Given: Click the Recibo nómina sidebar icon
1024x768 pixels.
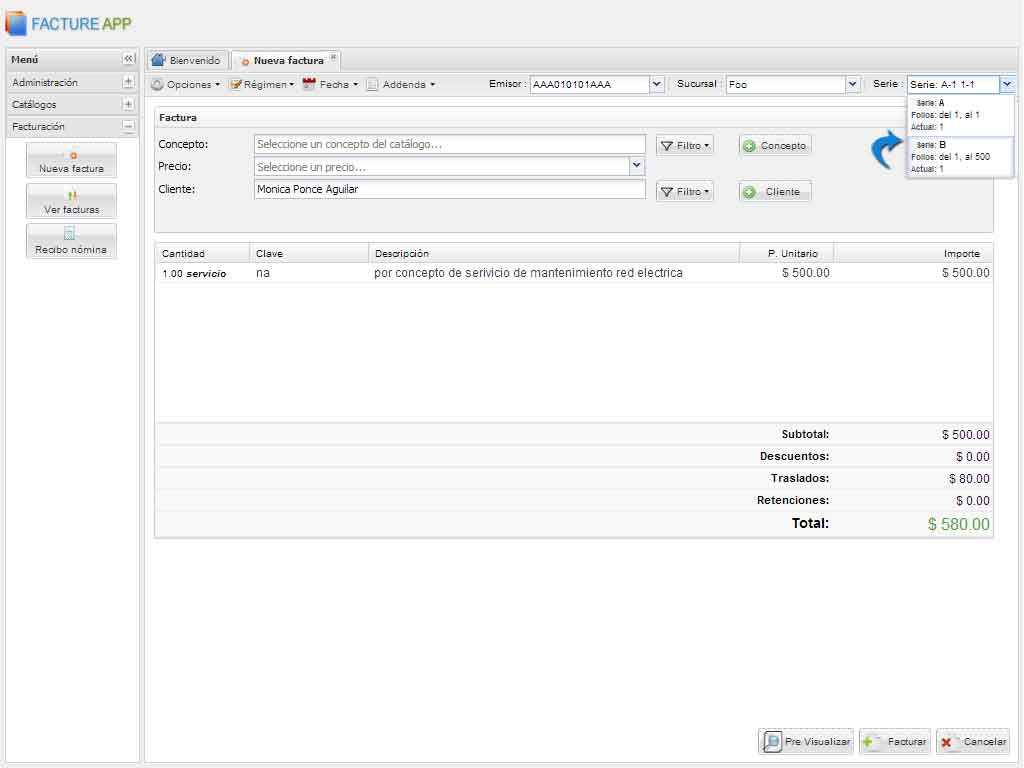Looking at the screenshot, I should pyautogui.click(x=71, y=241).
